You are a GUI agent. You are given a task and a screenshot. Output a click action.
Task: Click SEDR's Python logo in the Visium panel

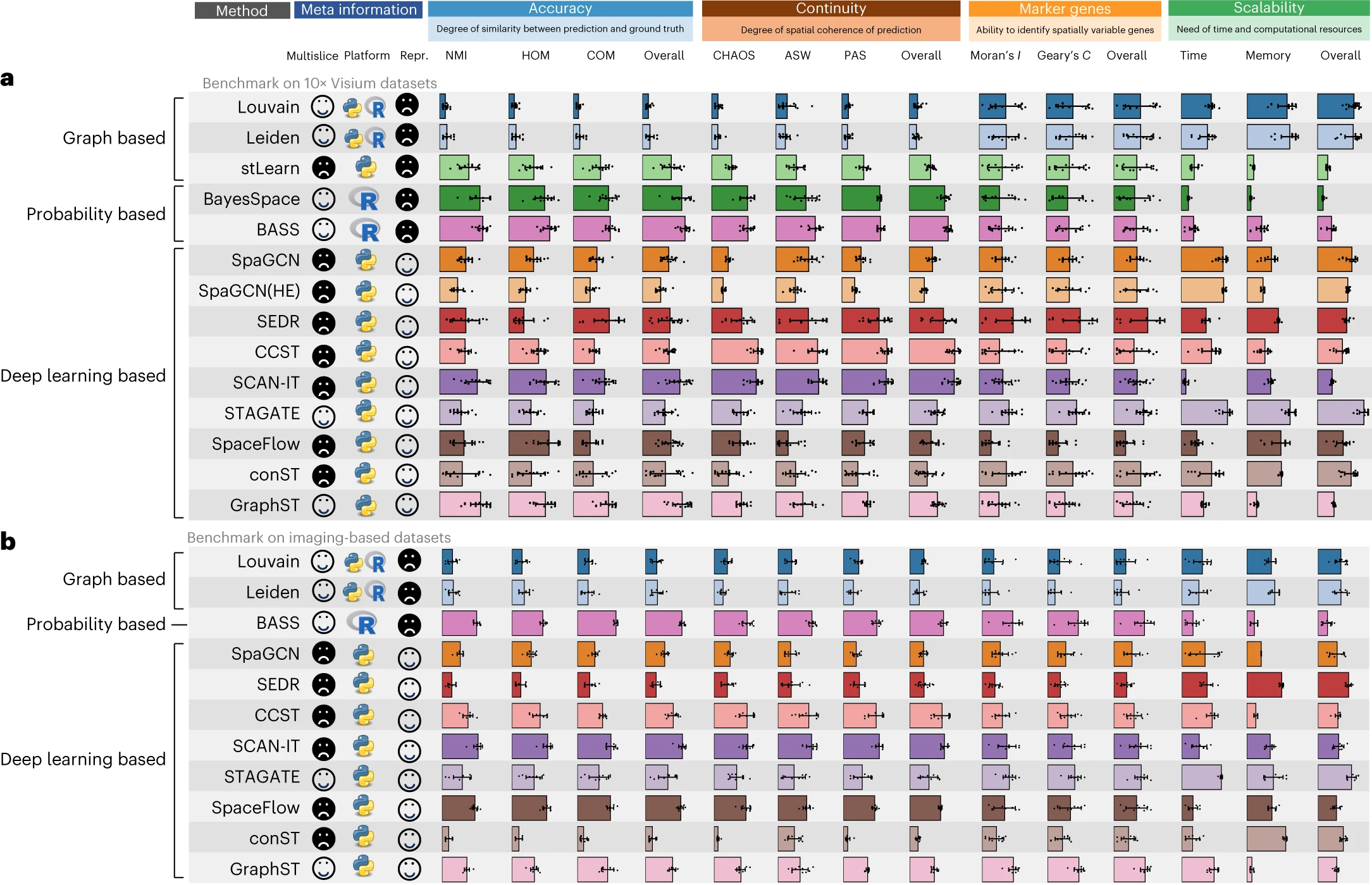[366, 321]
